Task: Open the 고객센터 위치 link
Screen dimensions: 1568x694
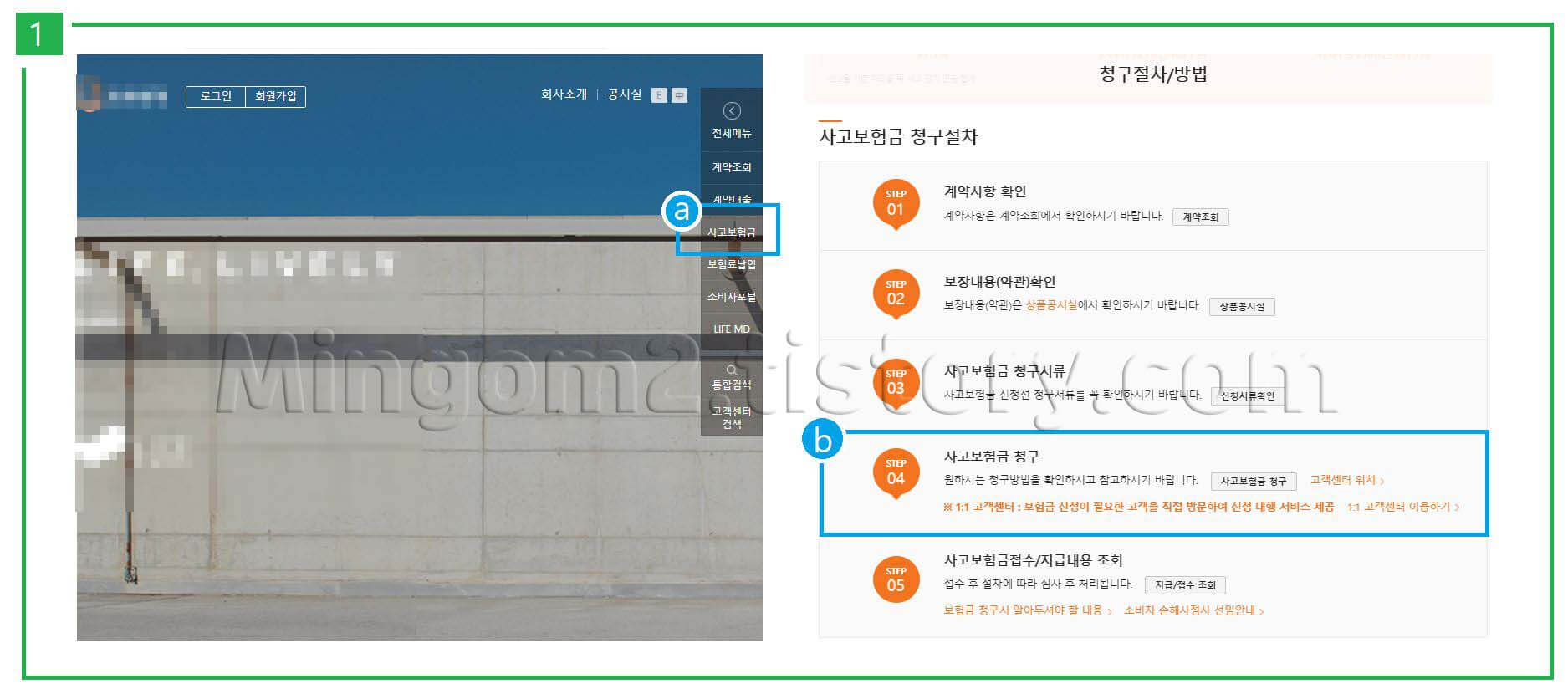Action: (1346, 480)
